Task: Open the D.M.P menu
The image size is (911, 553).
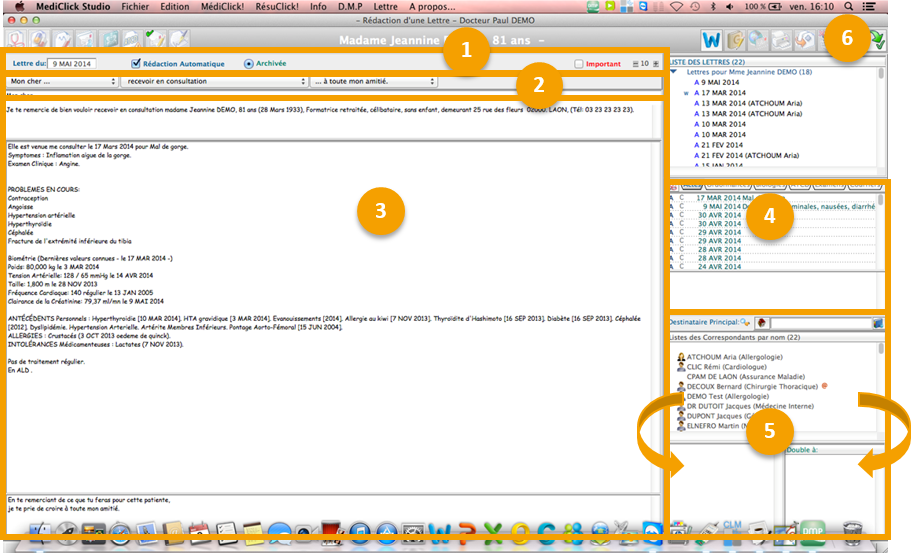Action: tap(349, 6)
